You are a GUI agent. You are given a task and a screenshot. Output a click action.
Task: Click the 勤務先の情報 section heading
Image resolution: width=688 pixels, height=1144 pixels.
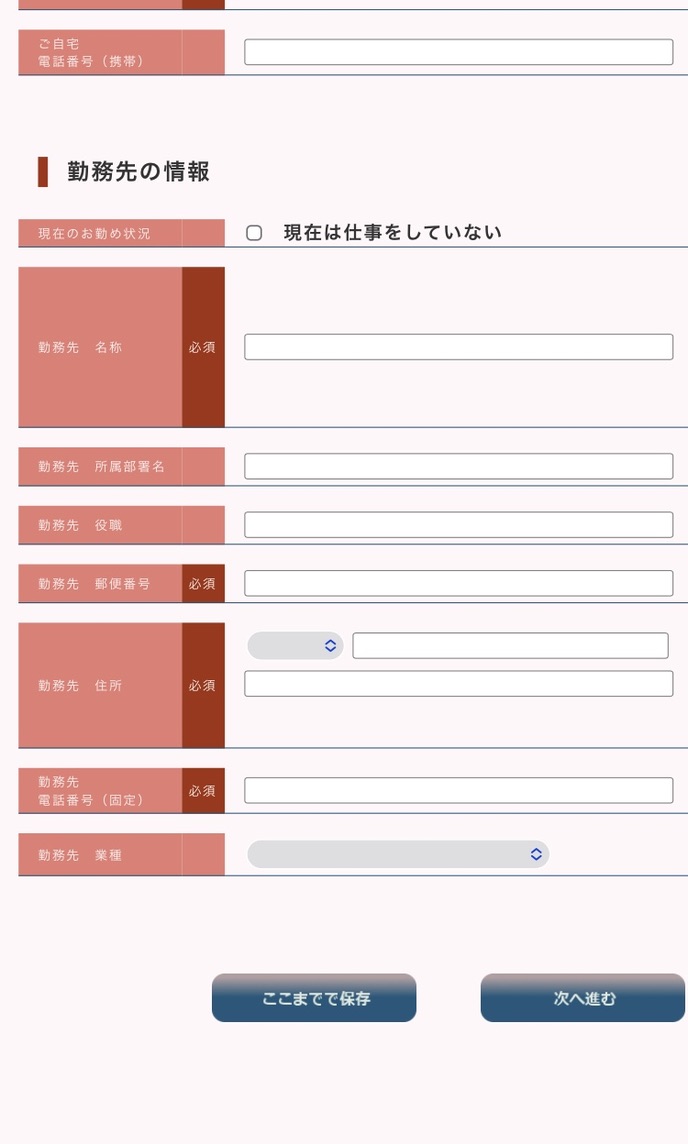[x=139, y=171]
